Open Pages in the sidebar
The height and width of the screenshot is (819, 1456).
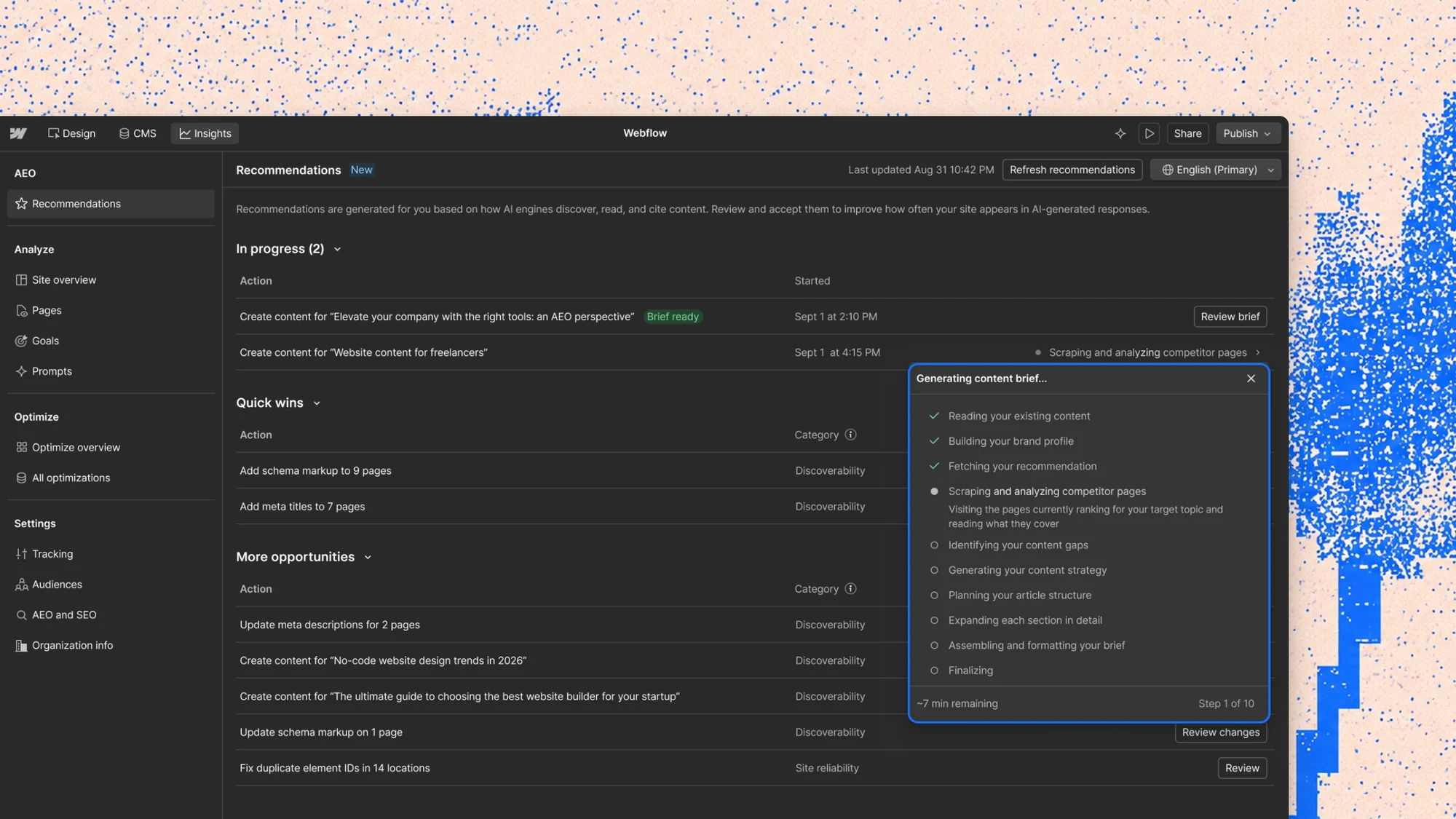click(x=111, y=310)
